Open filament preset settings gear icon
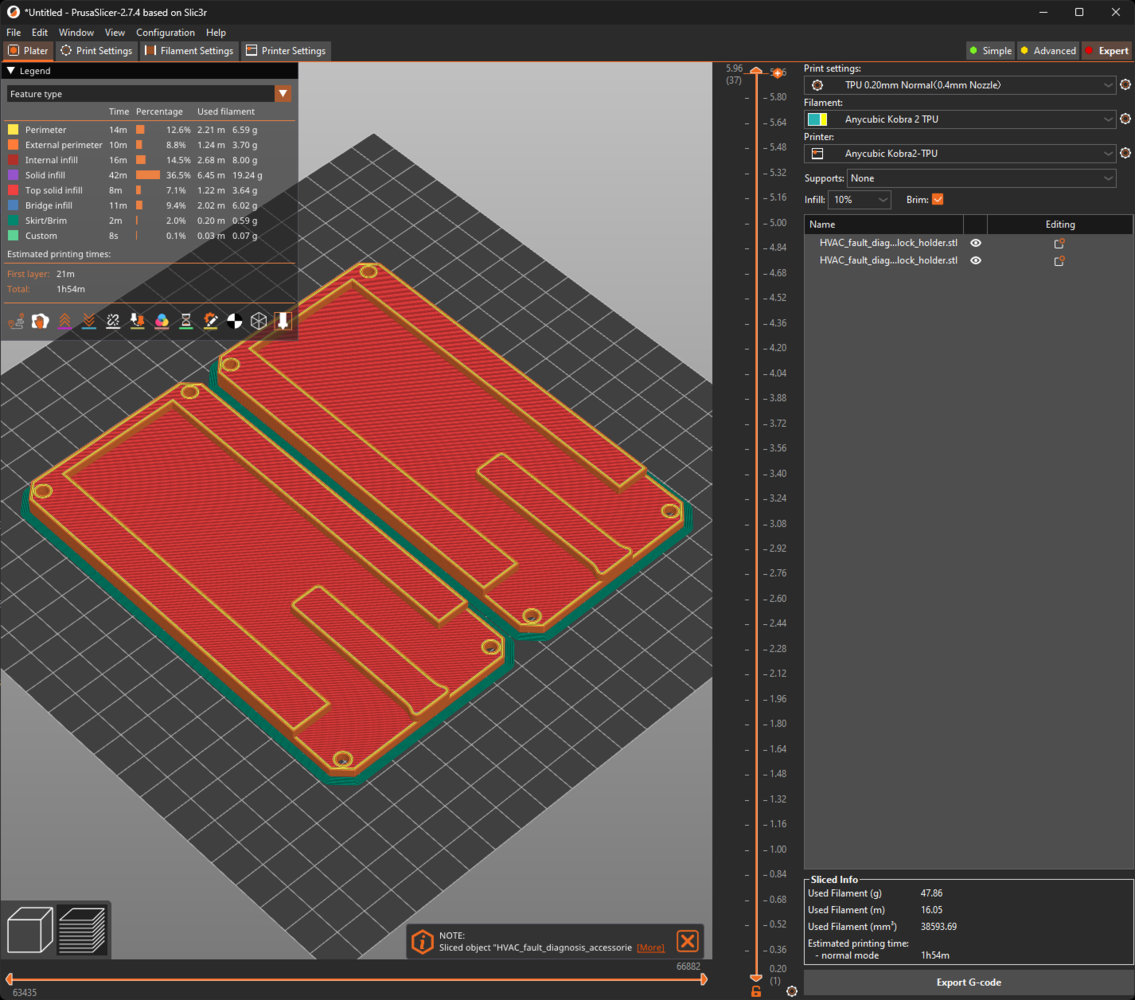This screenshot has width=1135, height=1000. (1125, 120)
